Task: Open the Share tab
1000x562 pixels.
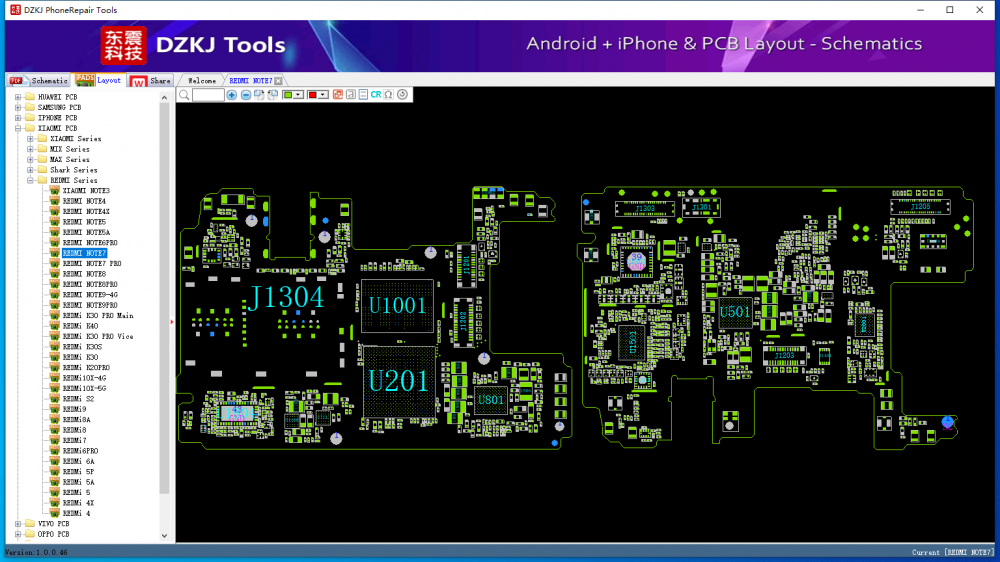Action: click(x=151, y=81)
